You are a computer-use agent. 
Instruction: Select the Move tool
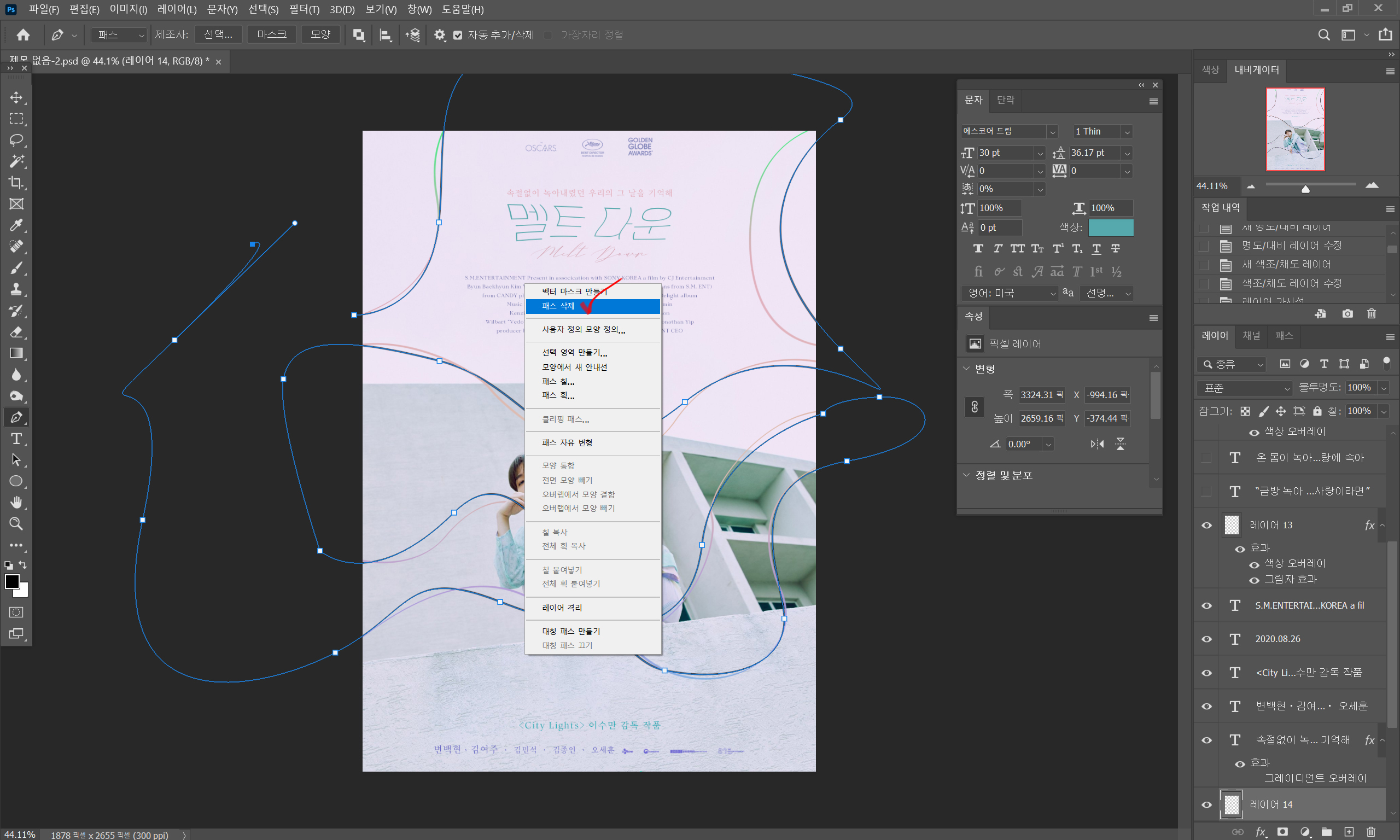pos(16,97)
